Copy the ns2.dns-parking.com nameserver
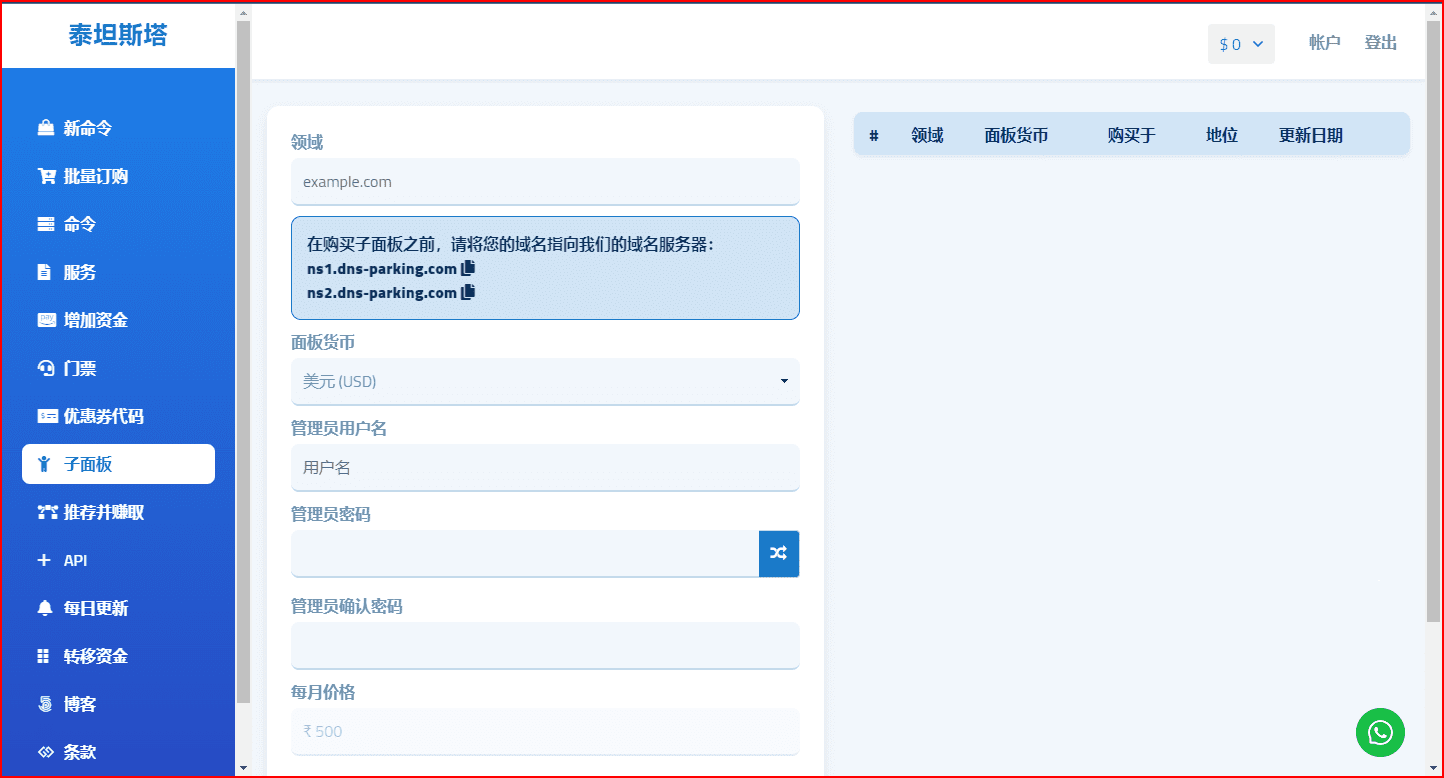The height and width of the screenshot is (778, 1444). pos(468,292)
